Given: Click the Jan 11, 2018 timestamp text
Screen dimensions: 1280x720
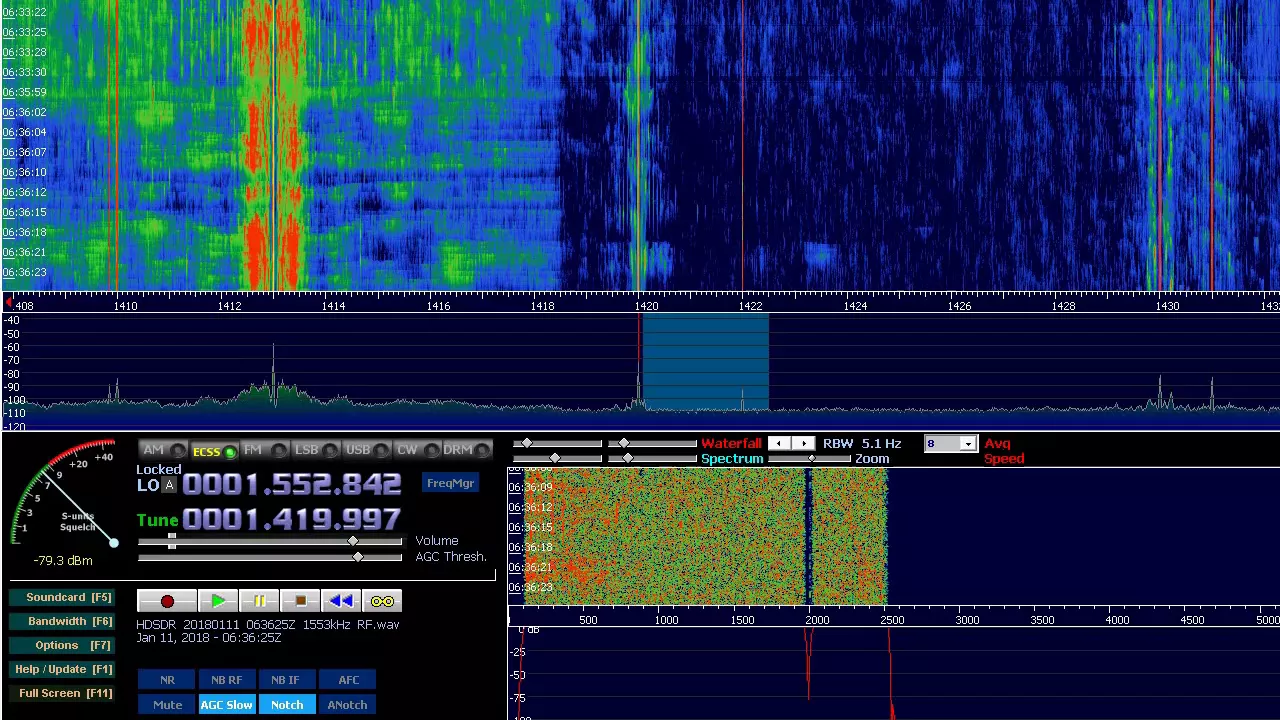Looking at the screenshot, I should pyautogui.click(x=208, y=638).
